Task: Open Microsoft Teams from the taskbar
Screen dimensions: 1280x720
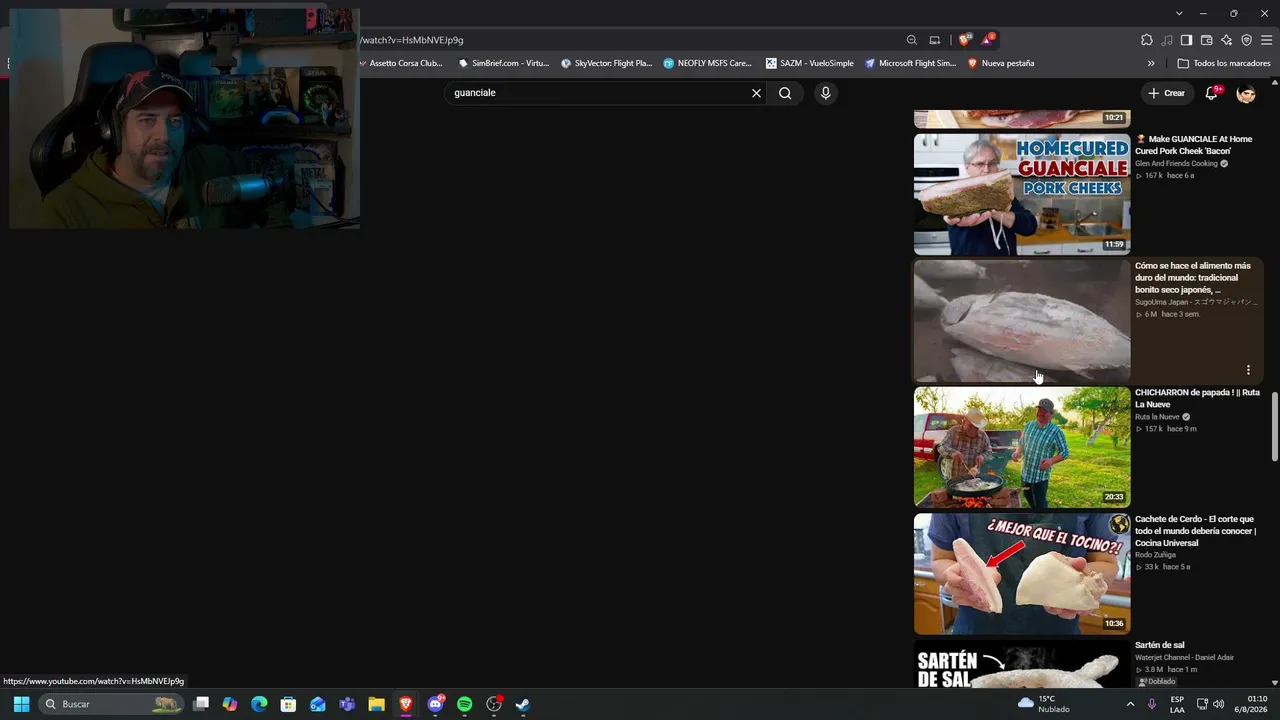Action: point(347,704)
